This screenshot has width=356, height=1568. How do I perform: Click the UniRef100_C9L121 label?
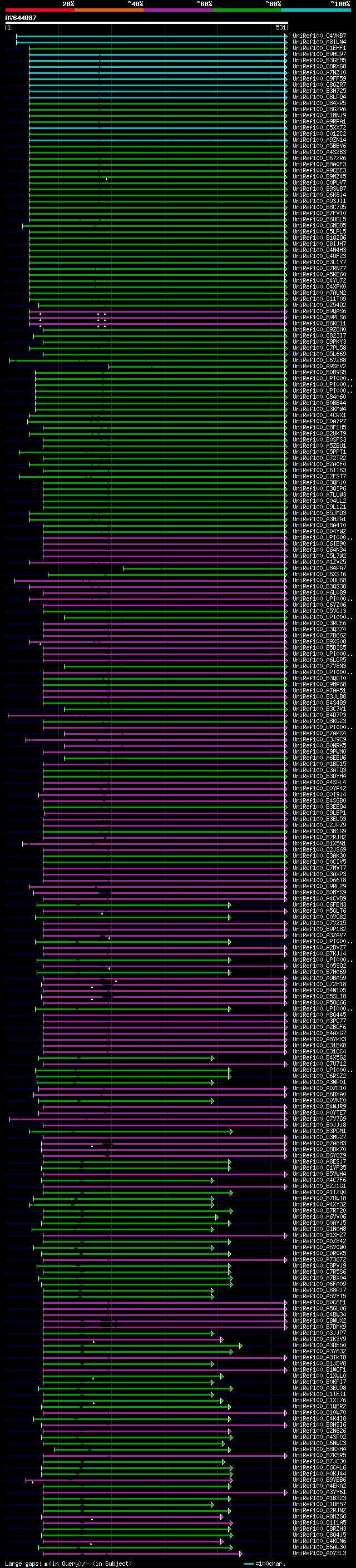[x=319, y=507]
